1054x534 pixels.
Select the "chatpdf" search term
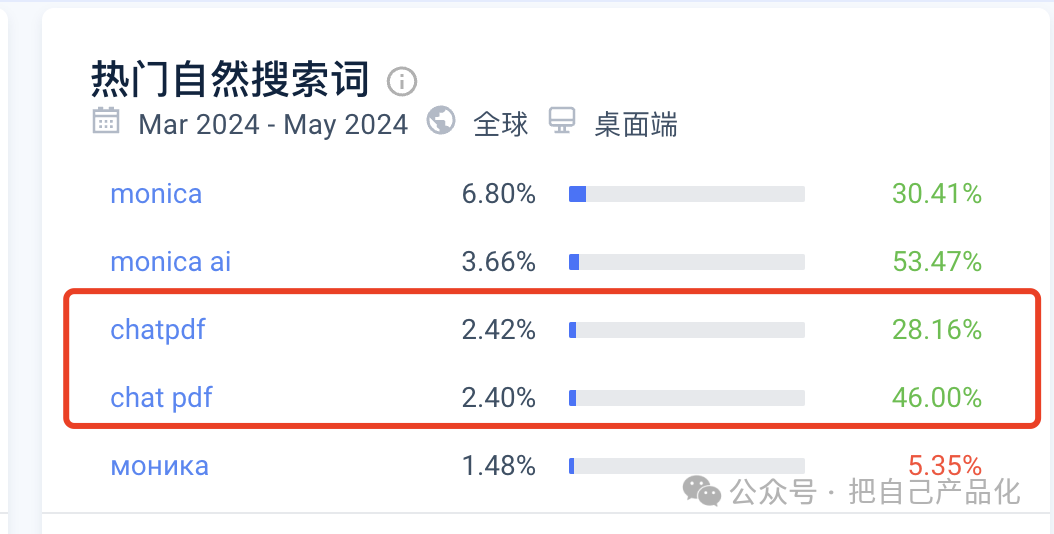click(158, 330)
